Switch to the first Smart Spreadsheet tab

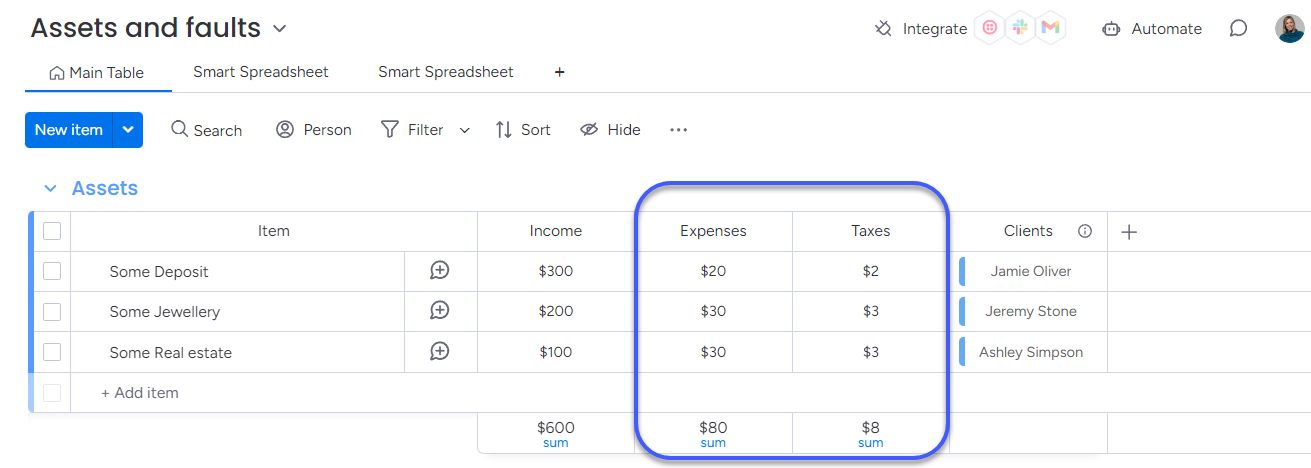[x=261, y=72]
